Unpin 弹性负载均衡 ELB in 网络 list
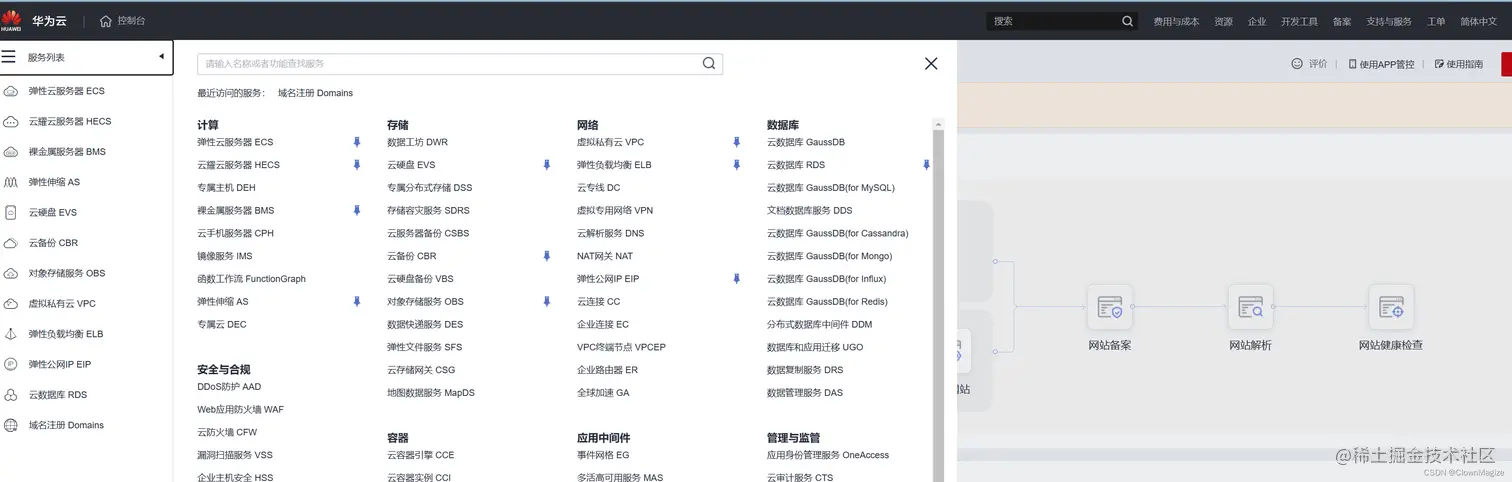The width and height of the screenshot is (1512, 482). [x=737, y=165]
